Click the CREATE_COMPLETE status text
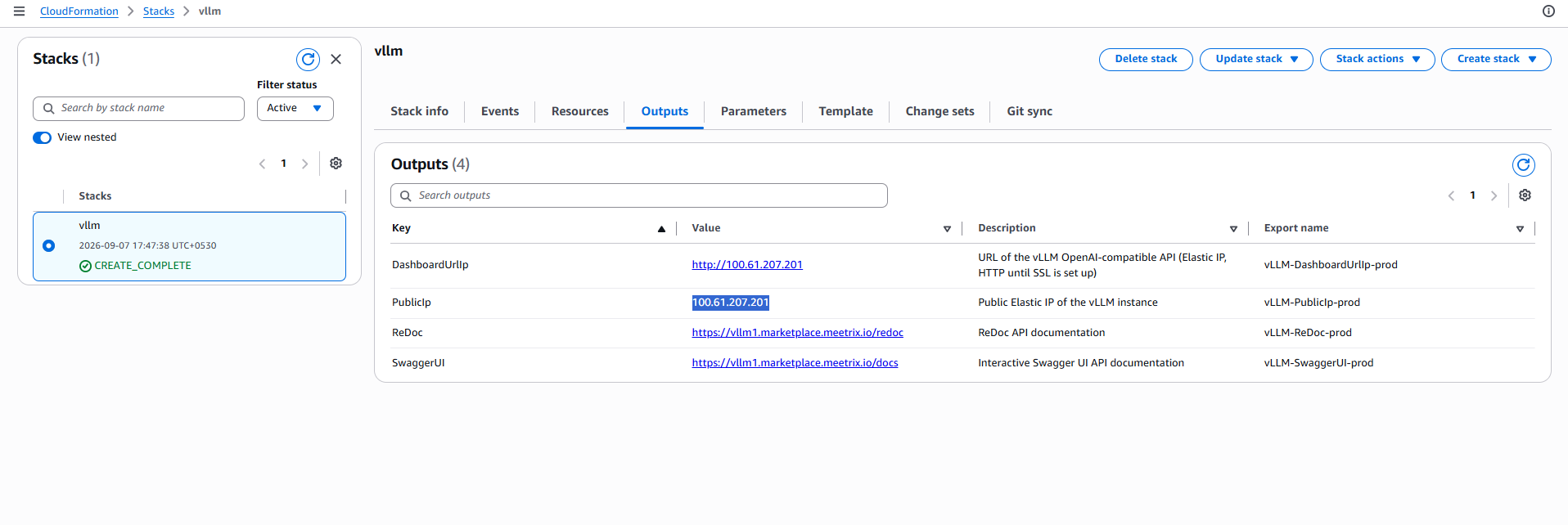1568x525 pixels. (142, 266)
